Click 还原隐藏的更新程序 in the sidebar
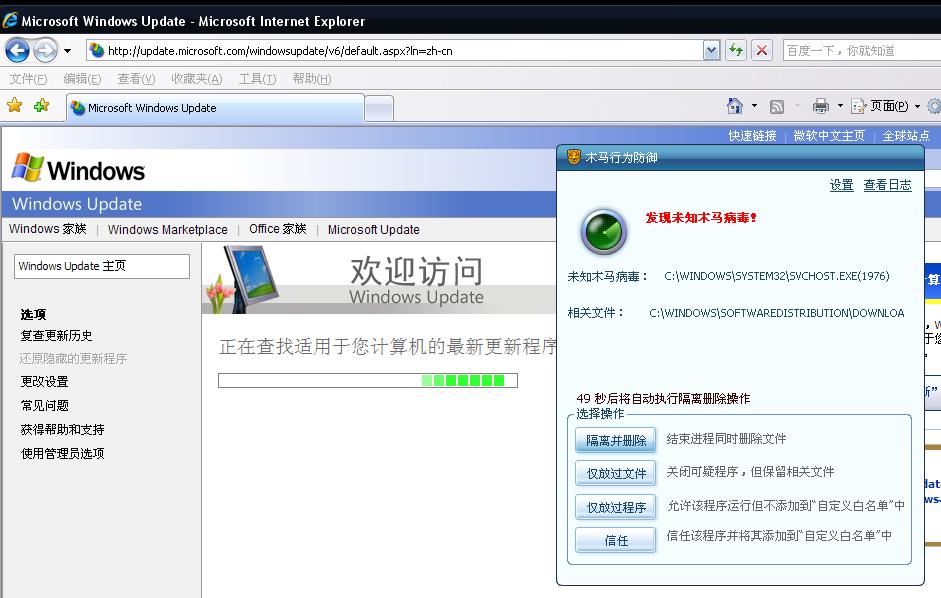The width and height of the screenshot is (941, 598). pos(73,358)
